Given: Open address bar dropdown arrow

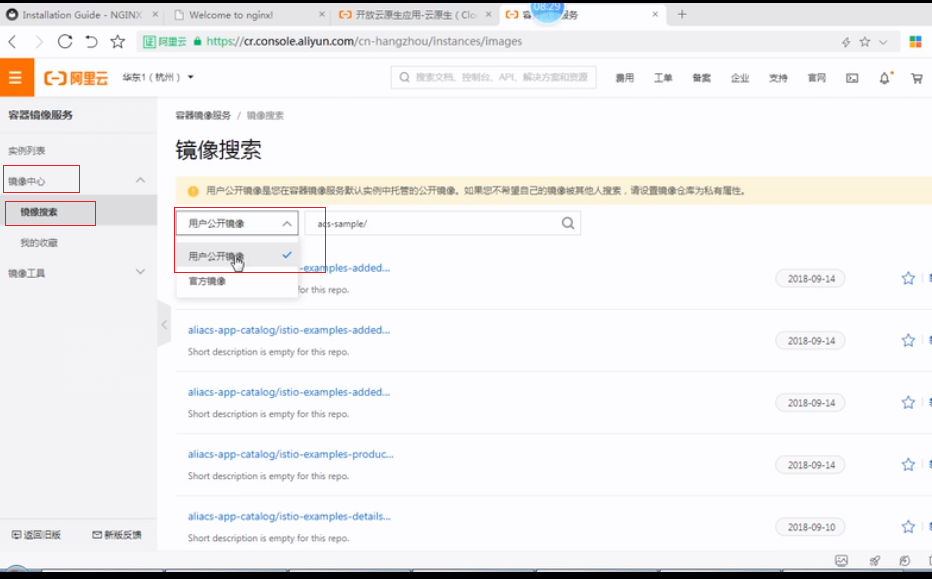Looking at the screenshot, I should pyautogui.click(x=883, y=42).
